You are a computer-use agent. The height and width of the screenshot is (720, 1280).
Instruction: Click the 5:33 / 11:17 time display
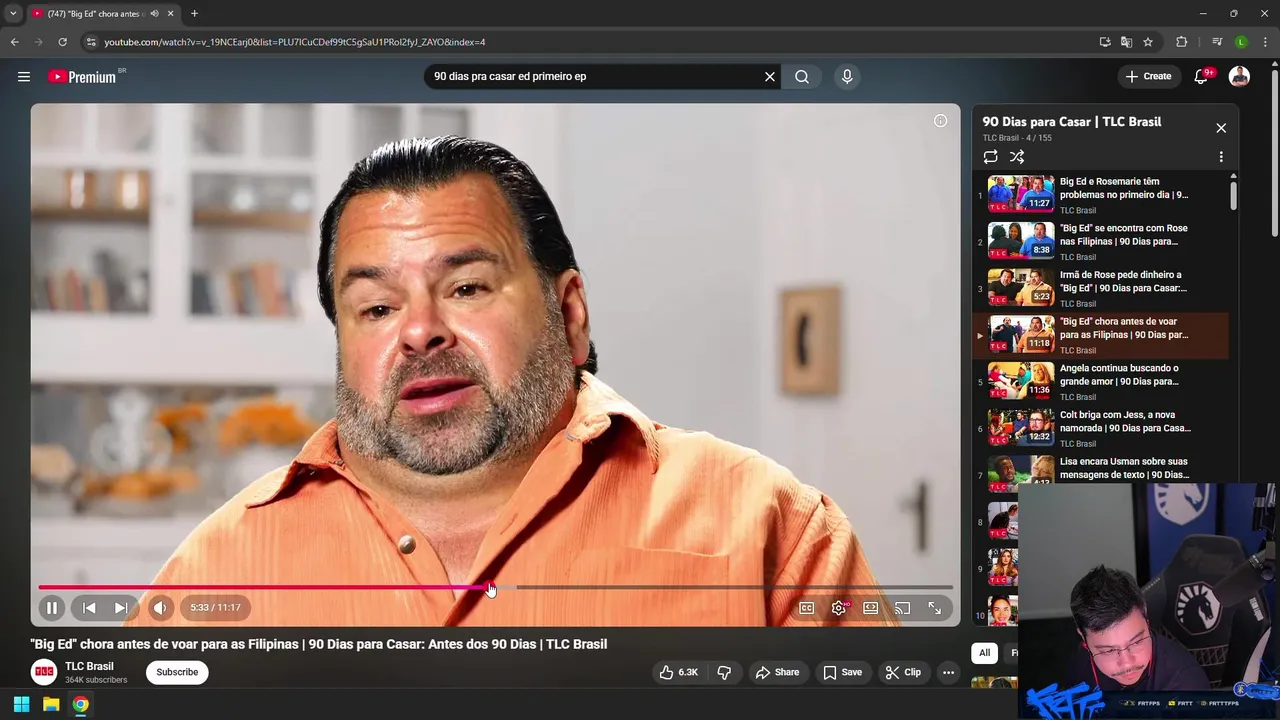216,607
